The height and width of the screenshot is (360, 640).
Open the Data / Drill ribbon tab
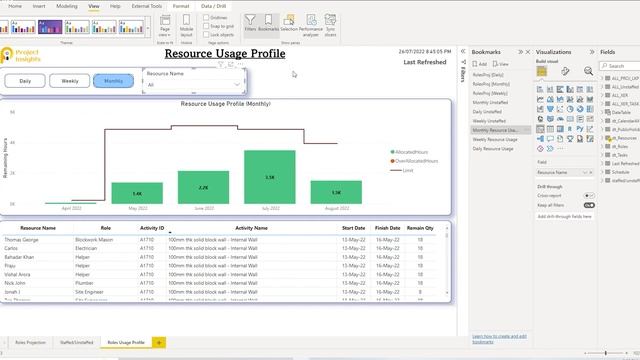[213, 6]
